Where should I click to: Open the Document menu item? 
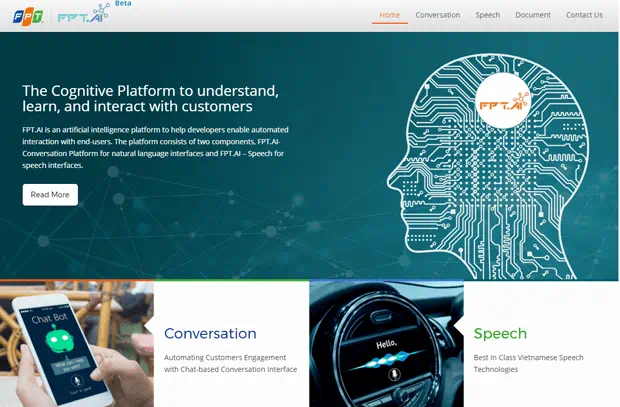(x=533, y=15)
